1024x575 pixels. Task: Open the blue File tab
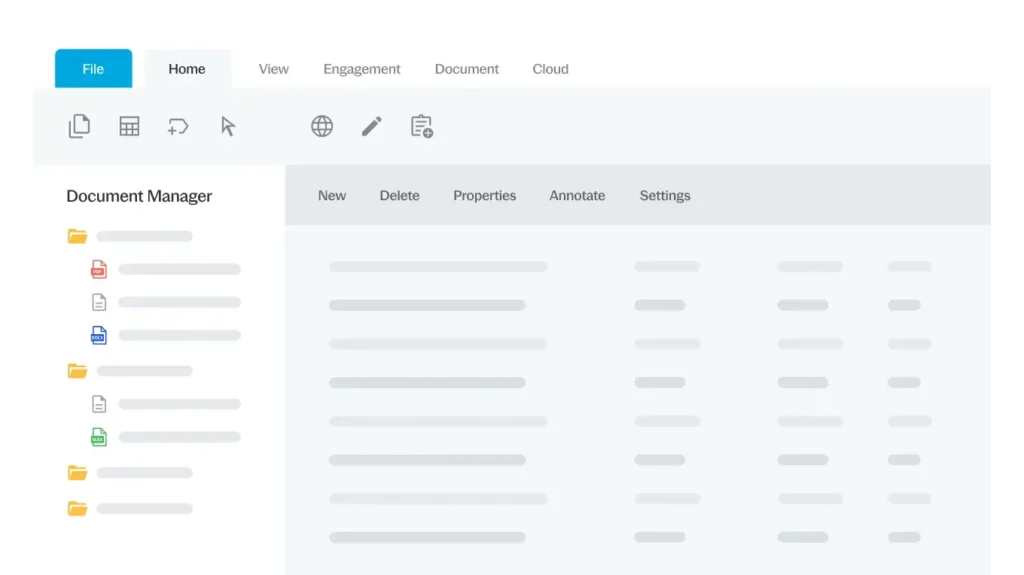(93, 69)
